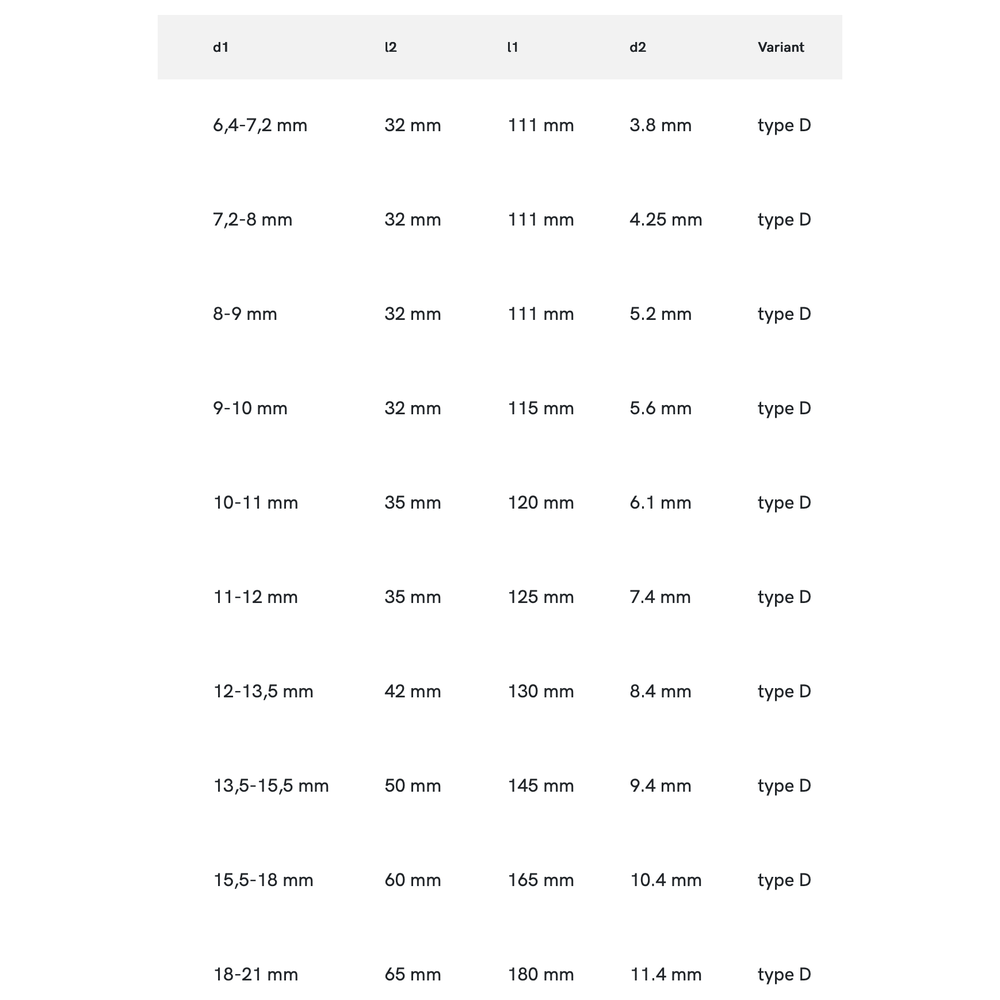Click the d1 column header
The height and width of the screenshot is (1000, 1000).
pos(221,47)
